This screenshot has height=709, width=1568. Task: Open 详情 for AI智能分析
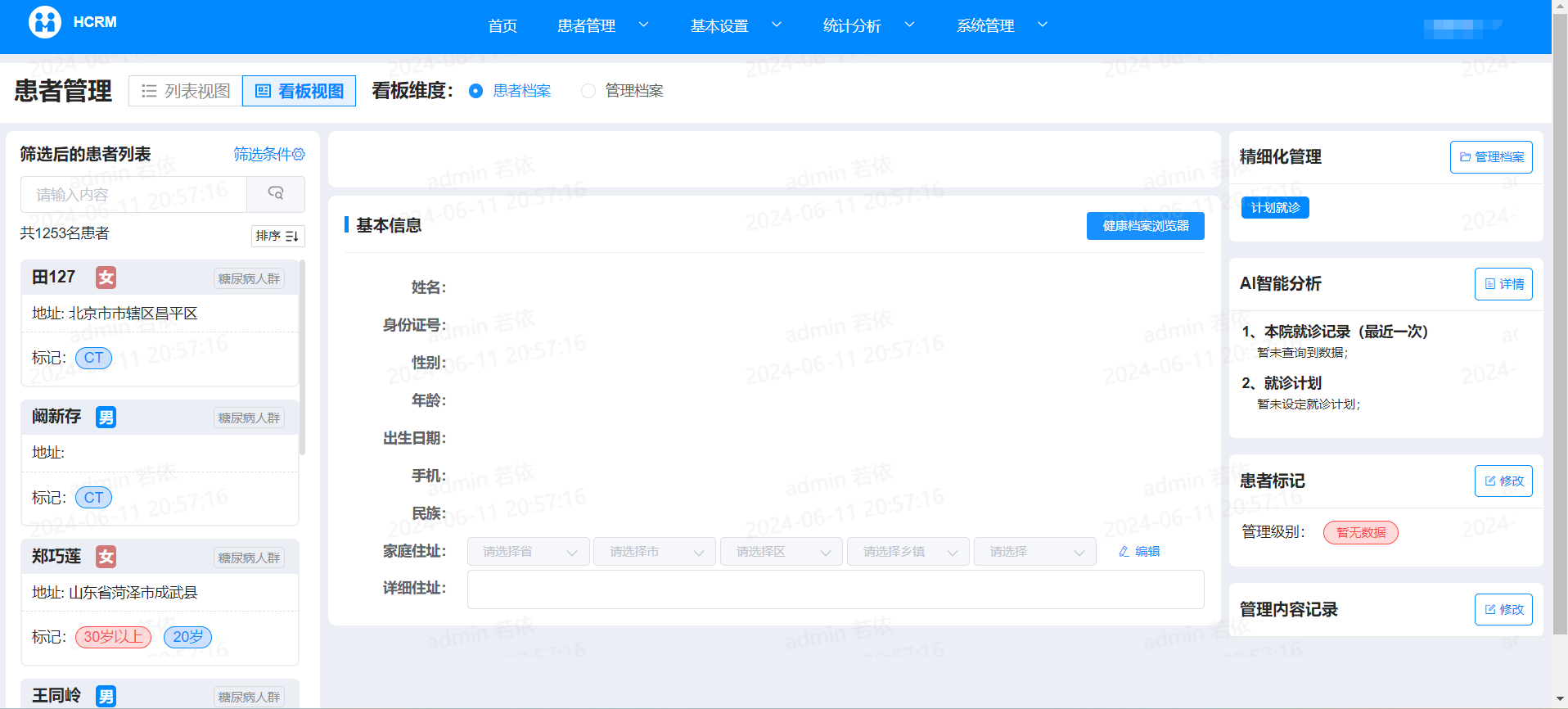pyautogui.click(x=1503, y=284)
